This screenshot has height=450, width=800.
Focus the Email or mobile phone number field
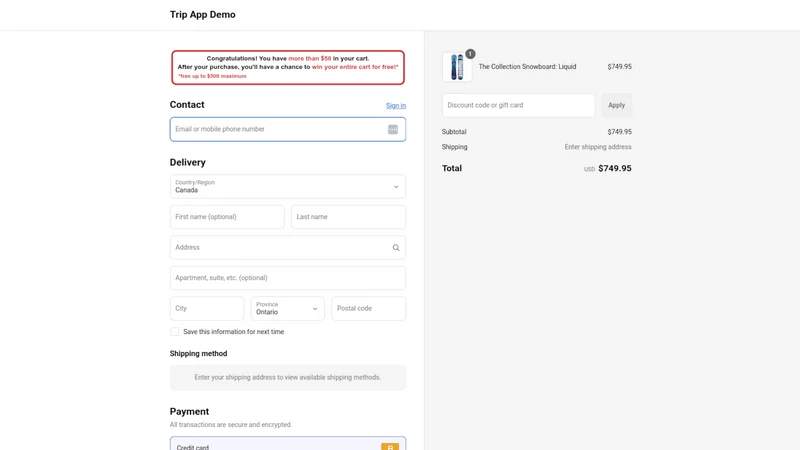288,130
